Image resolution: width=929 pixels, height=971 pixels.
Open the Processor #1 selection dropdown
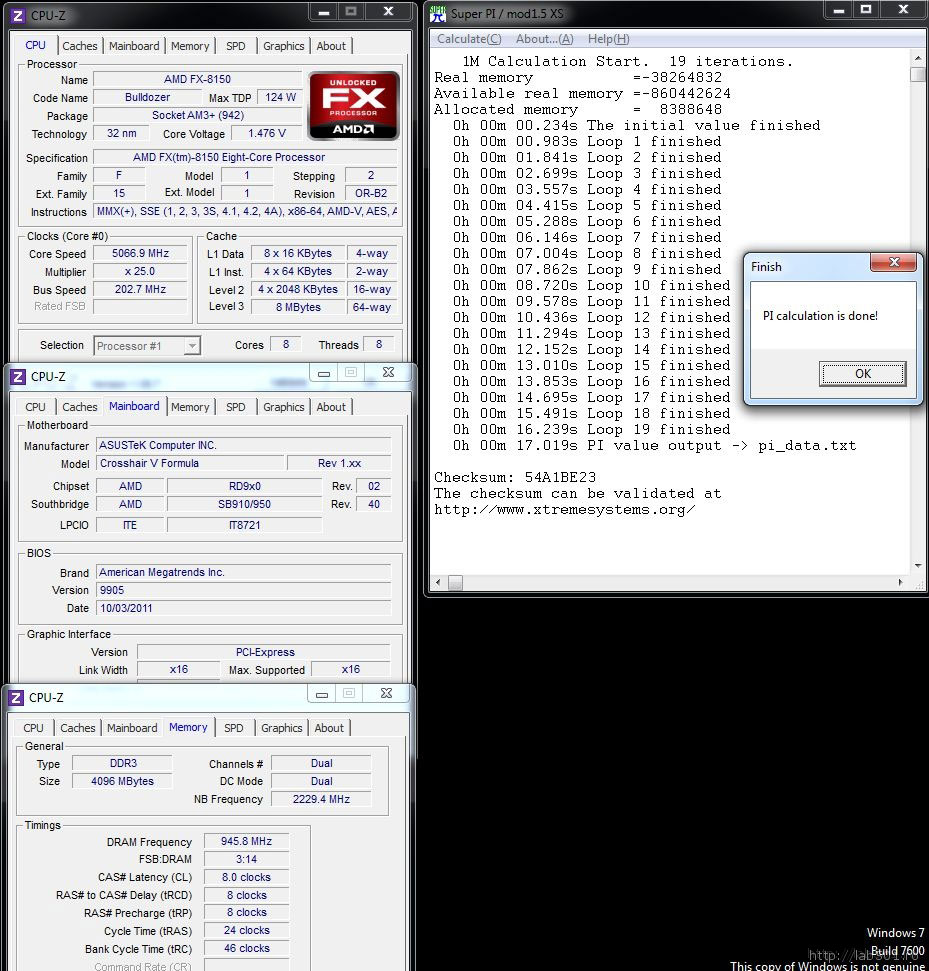click(192, 346)
